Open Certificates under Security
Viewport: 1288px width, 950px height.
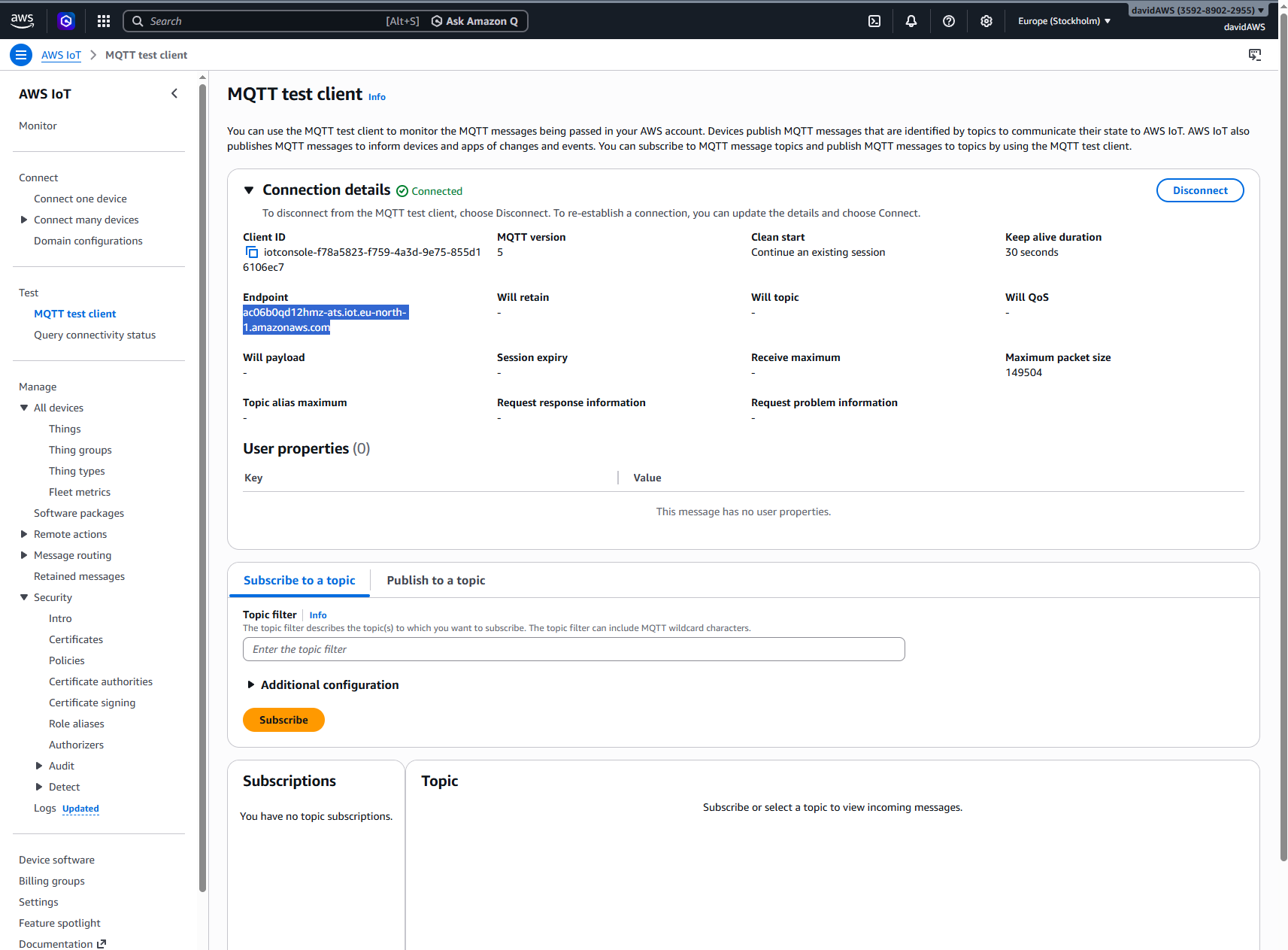(76, 639)
